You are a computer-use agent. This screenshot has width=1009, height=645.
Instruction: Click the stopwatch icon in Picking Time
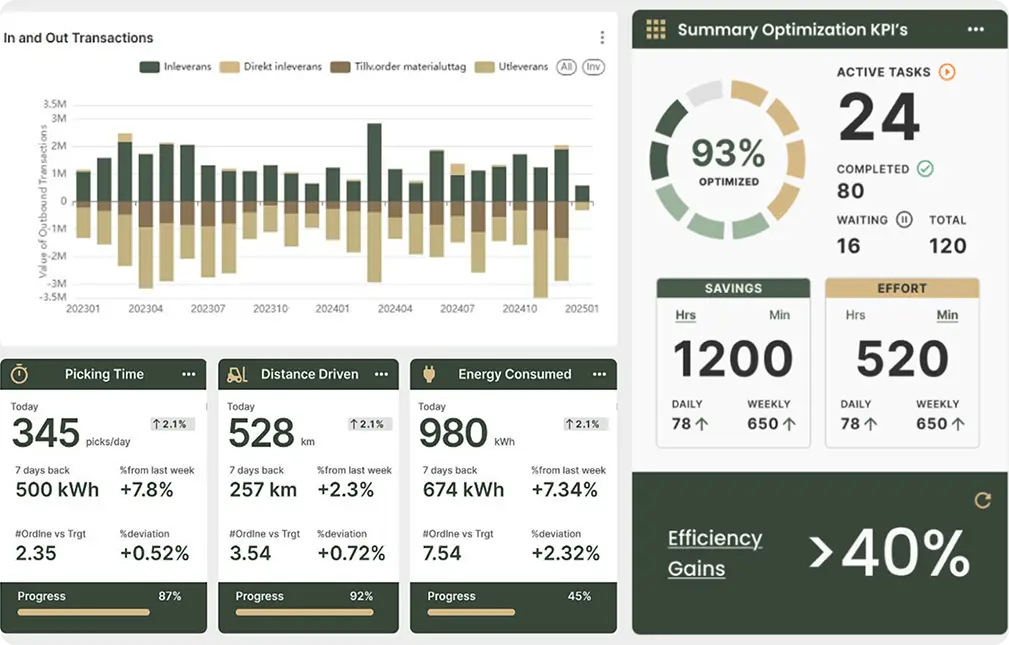pyautogui.click(x=19, y=374)
